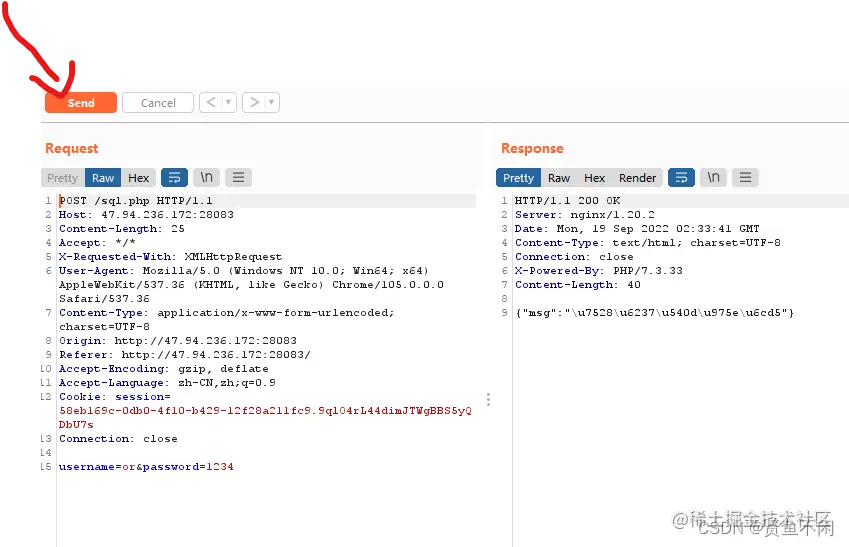Toggle word wrap in the Request panel

point(174,178)
